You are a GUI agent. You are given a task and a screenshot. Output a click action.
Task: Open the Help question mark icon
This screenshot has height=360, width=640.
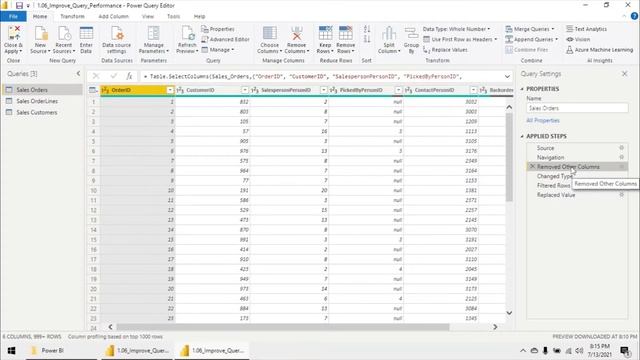(x=634, y=16)
